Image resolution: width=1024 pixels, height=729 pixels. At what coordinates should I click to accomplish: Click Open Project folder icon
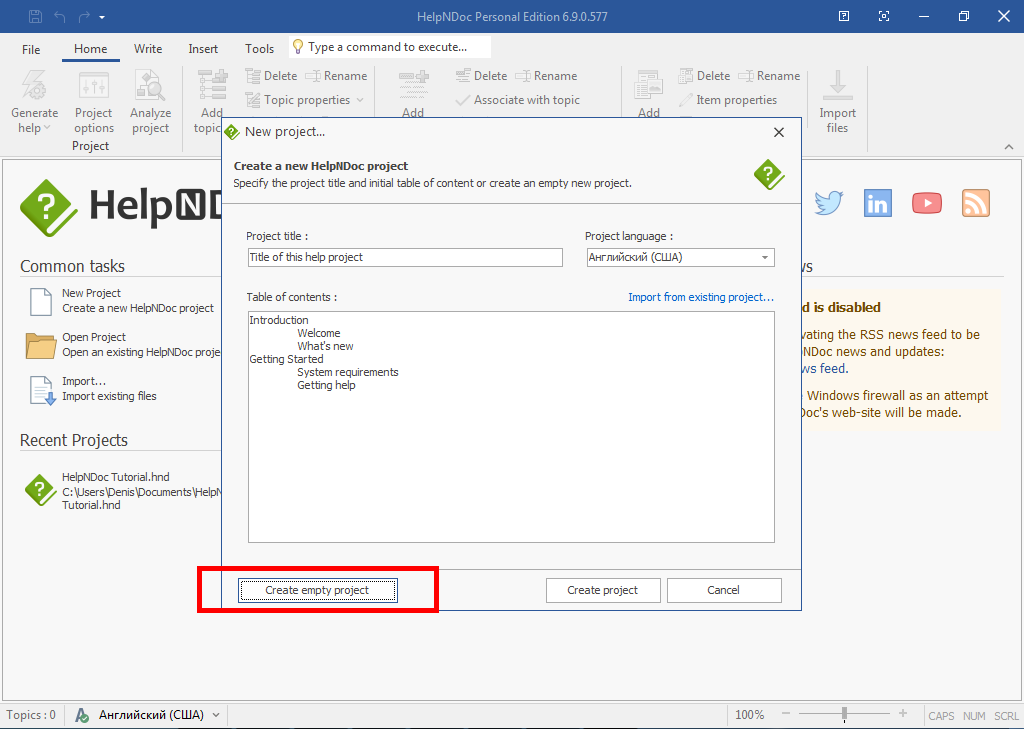(x=41, y=345)
